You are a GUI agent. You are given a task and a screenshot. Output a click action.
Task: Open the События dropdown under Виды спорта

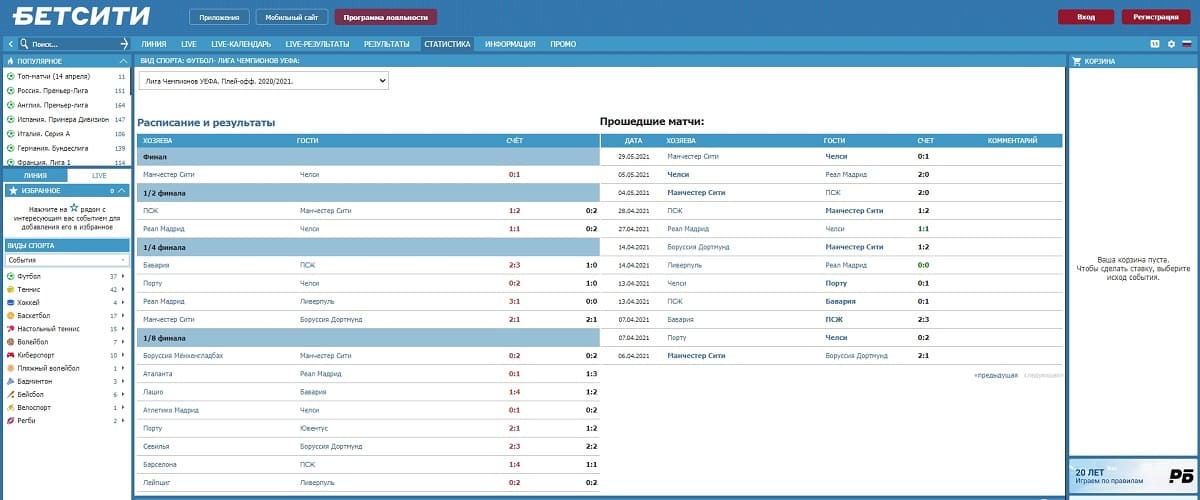66,260
